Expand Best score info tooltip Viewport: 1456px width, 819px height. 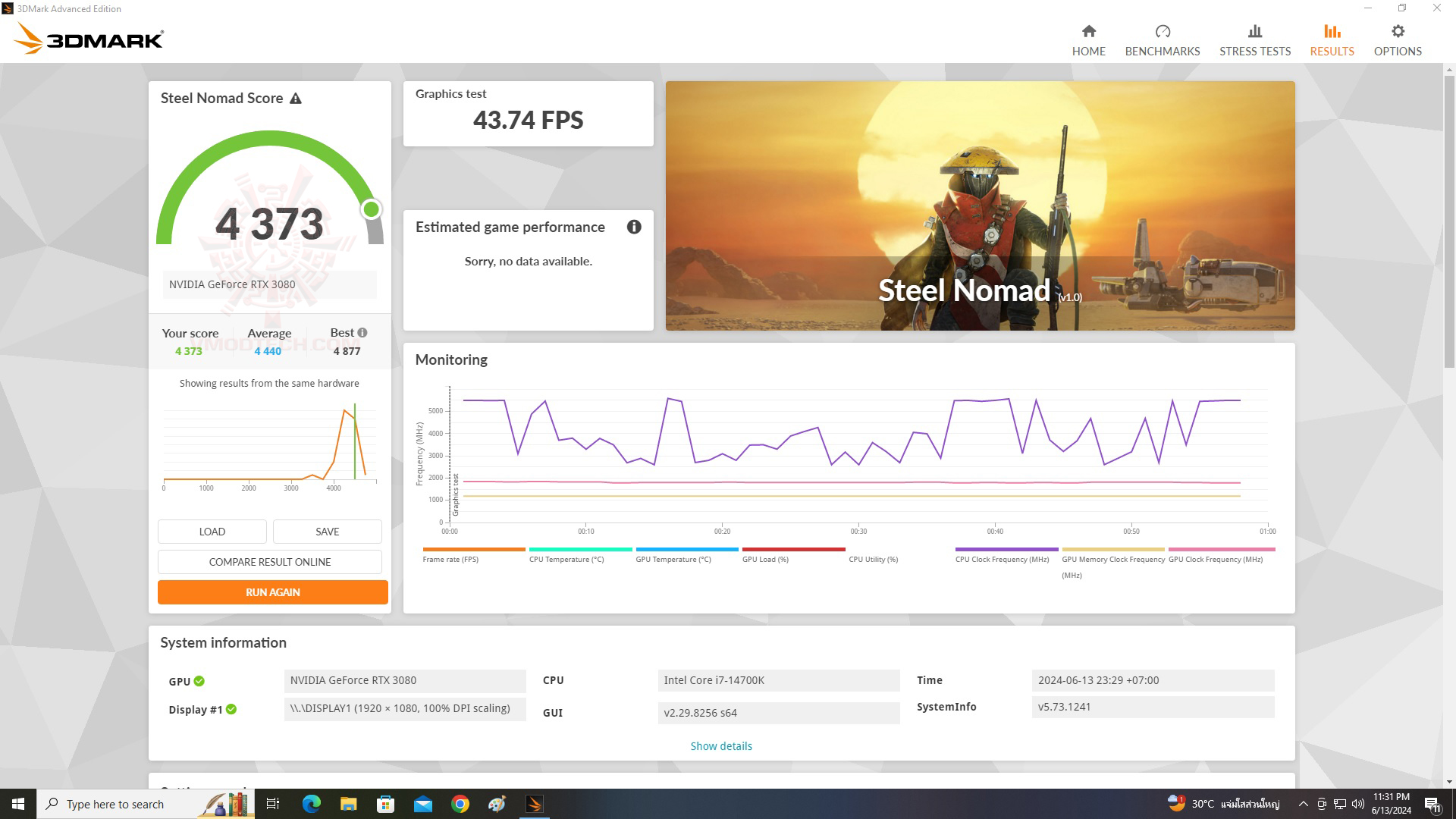tap(363, 332)
